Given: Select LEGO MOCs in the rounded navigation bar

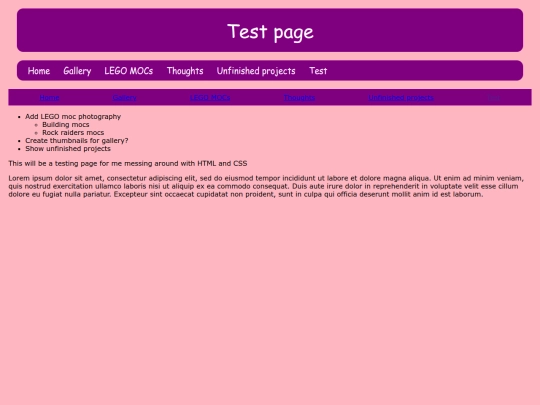Looking at the screenshot, I should point(128,71).
